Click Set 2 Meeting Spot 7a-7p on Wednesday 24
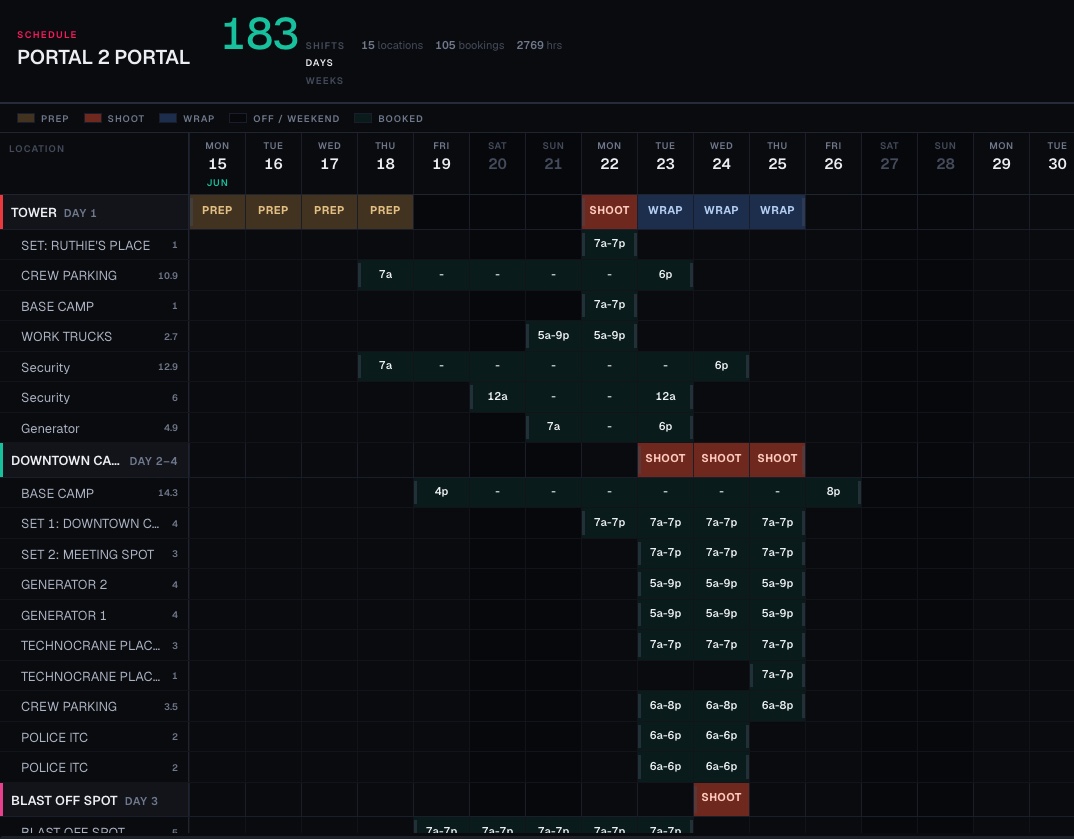This screenshot has height=839, width=1074. click(x=721, y=553)
